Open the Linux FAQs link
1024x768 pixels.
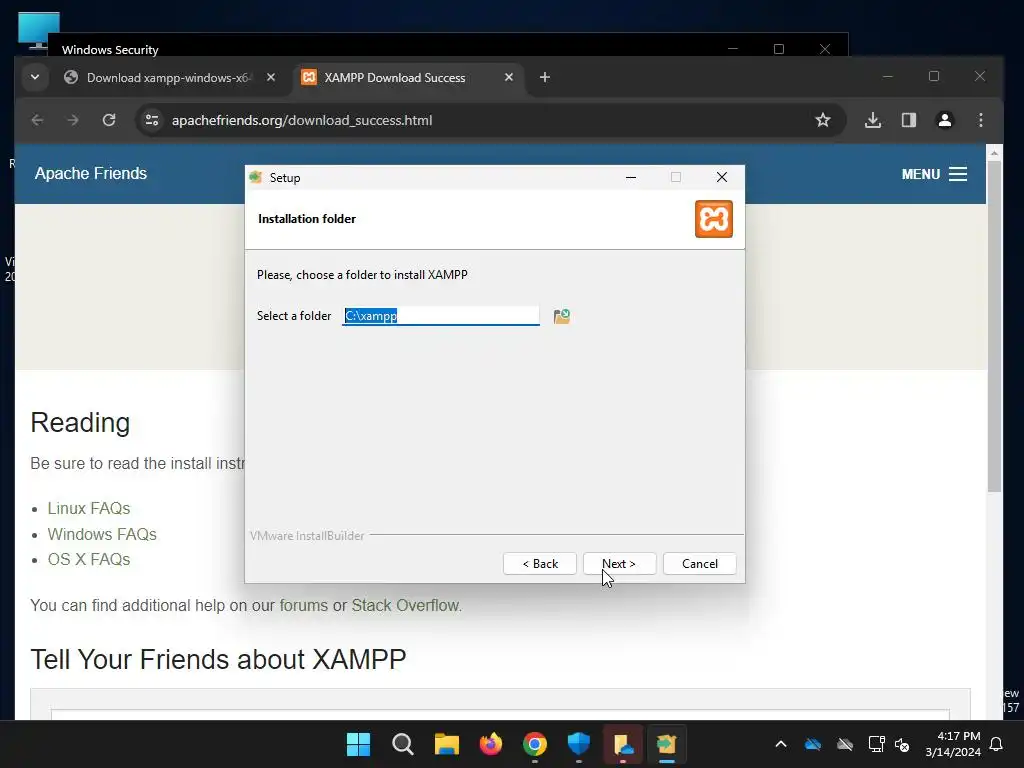pos(89,508)
